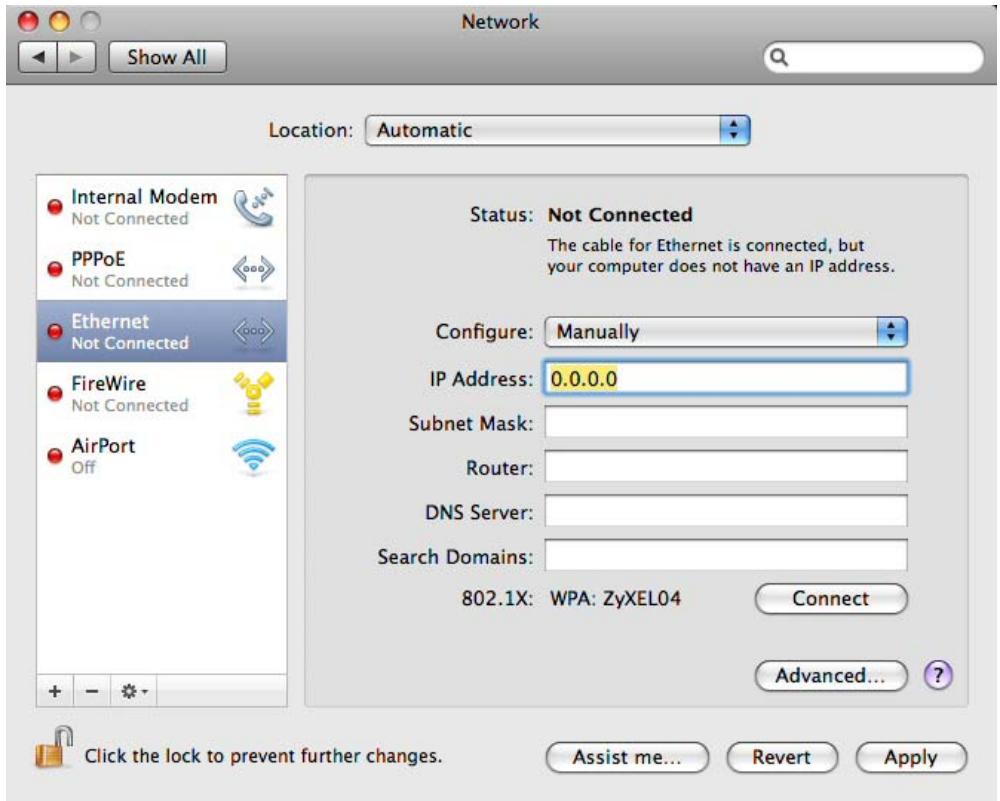Click the red status dot beside FireWire
Screen dimensions: 1000x801
click(x=55, y=393)
